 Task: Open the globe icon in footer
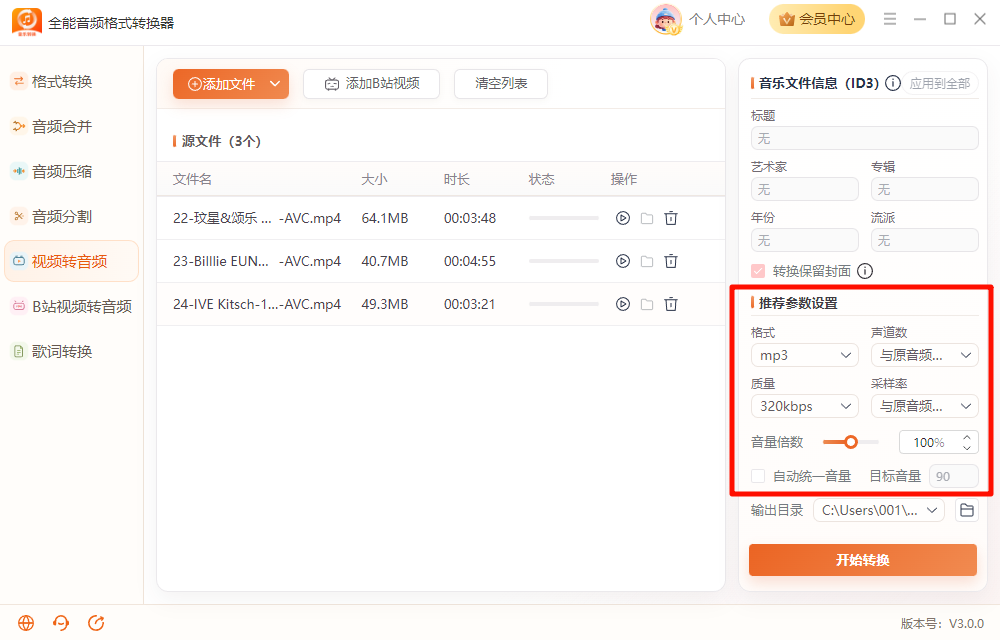pyautogui.click(x=26, y=623)
